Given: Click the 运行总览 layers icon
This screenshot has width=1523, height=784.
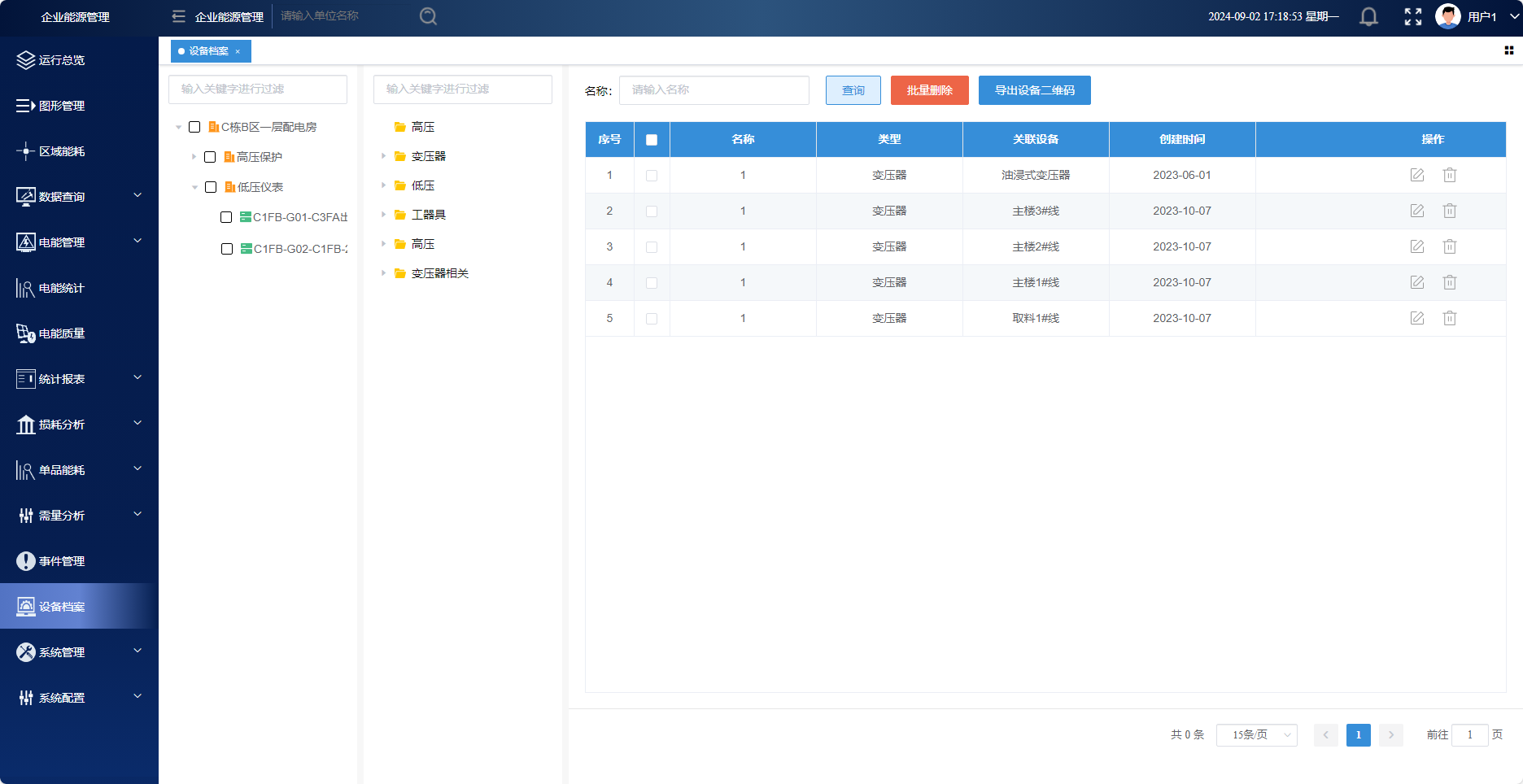Looking at the screenshot, I should pos(26,60).
